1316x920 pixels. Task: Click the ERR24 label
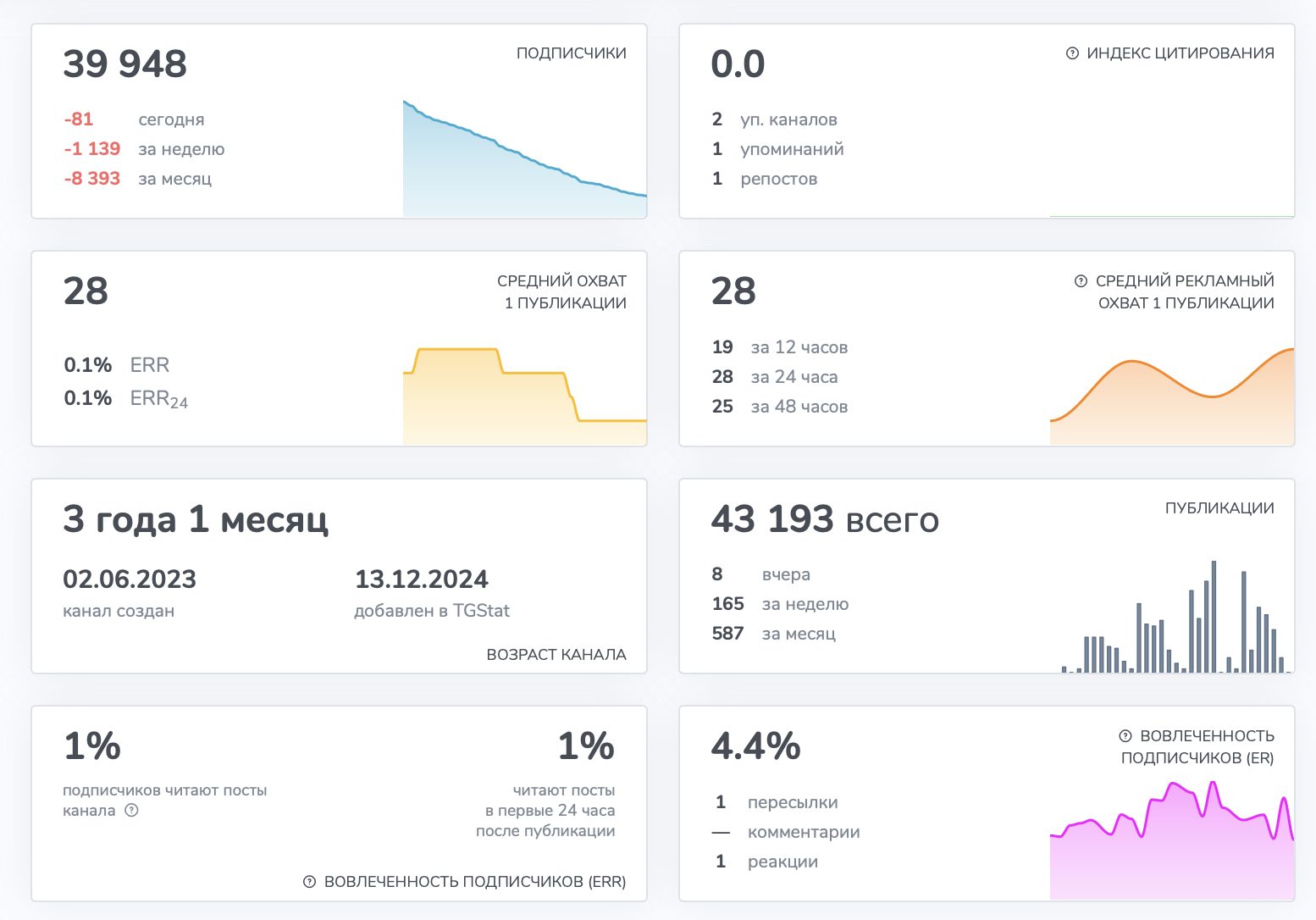pos(159,399)
